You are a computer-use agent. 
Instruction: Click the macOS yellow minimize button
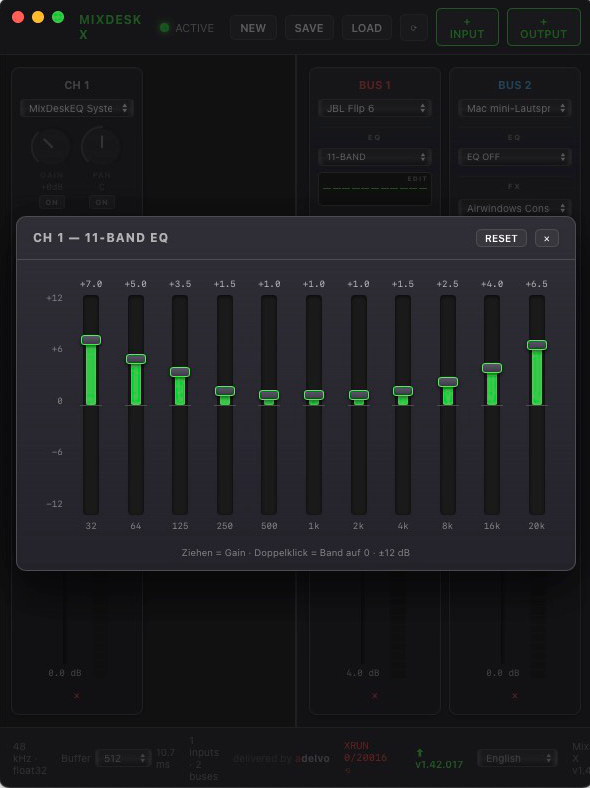38,17
